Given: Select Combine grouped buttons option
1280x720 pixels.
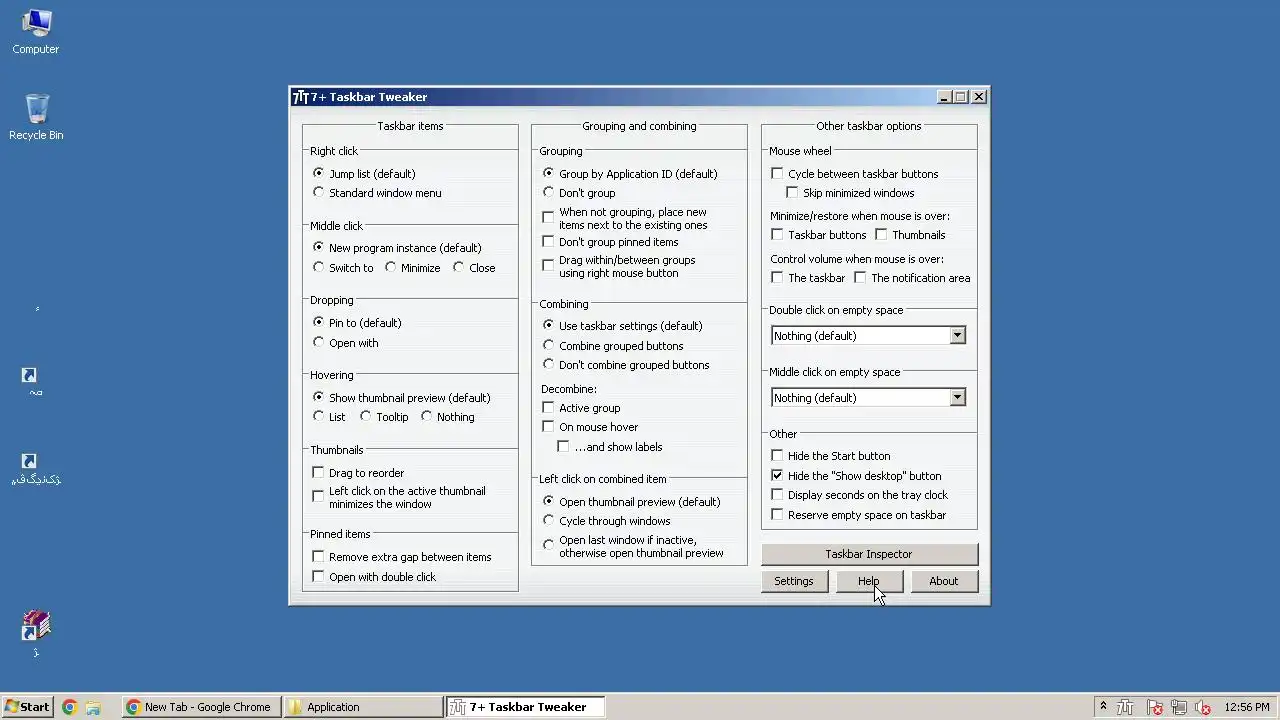Looking at the screenshot, I should coord(548,345).
